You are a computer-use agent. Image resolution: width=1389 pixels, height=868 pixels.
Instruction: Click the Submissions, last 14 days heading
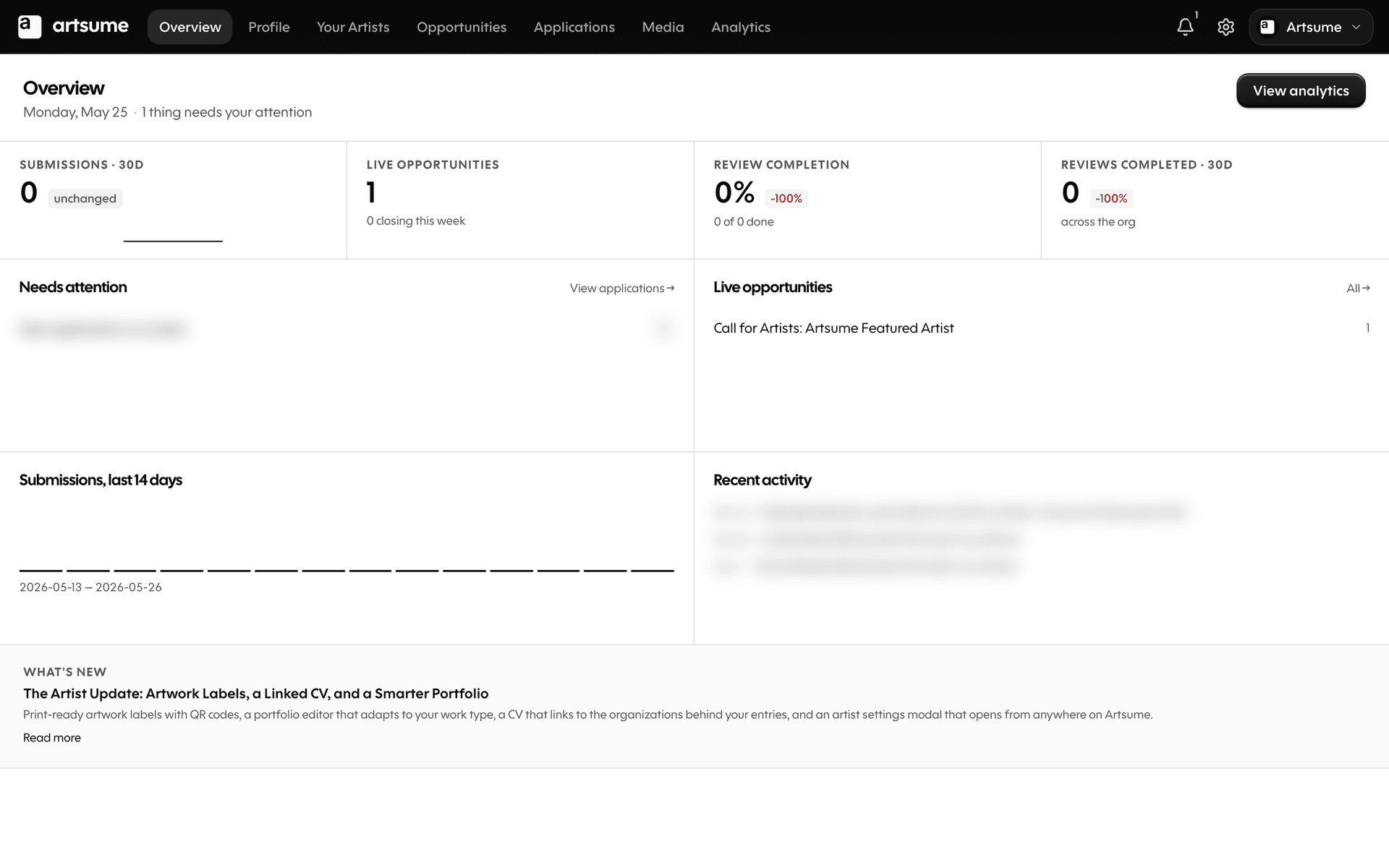(101, 480)
